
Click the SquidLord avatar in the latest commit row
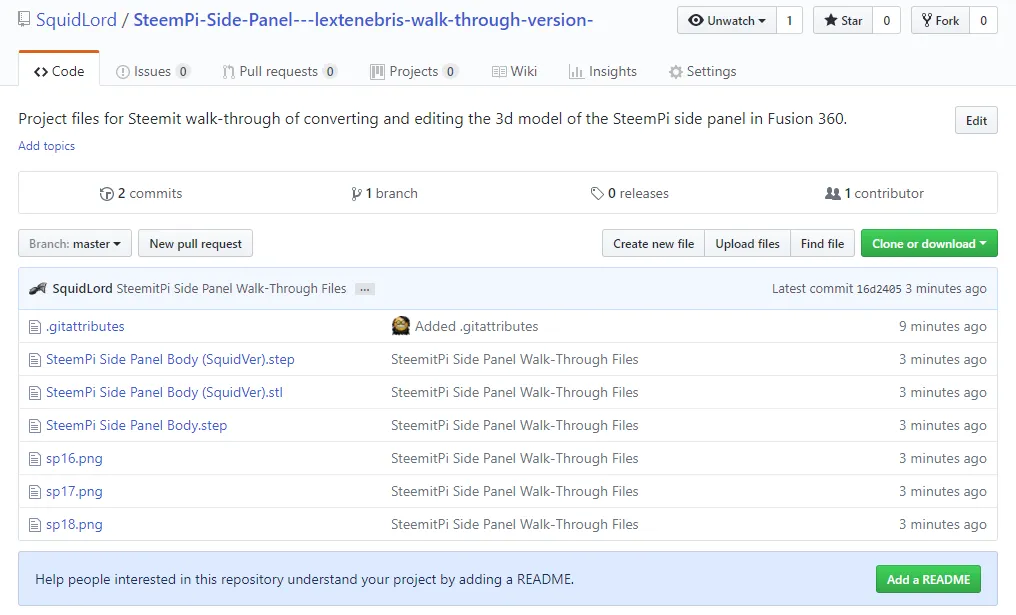click(x=38, y=288)
